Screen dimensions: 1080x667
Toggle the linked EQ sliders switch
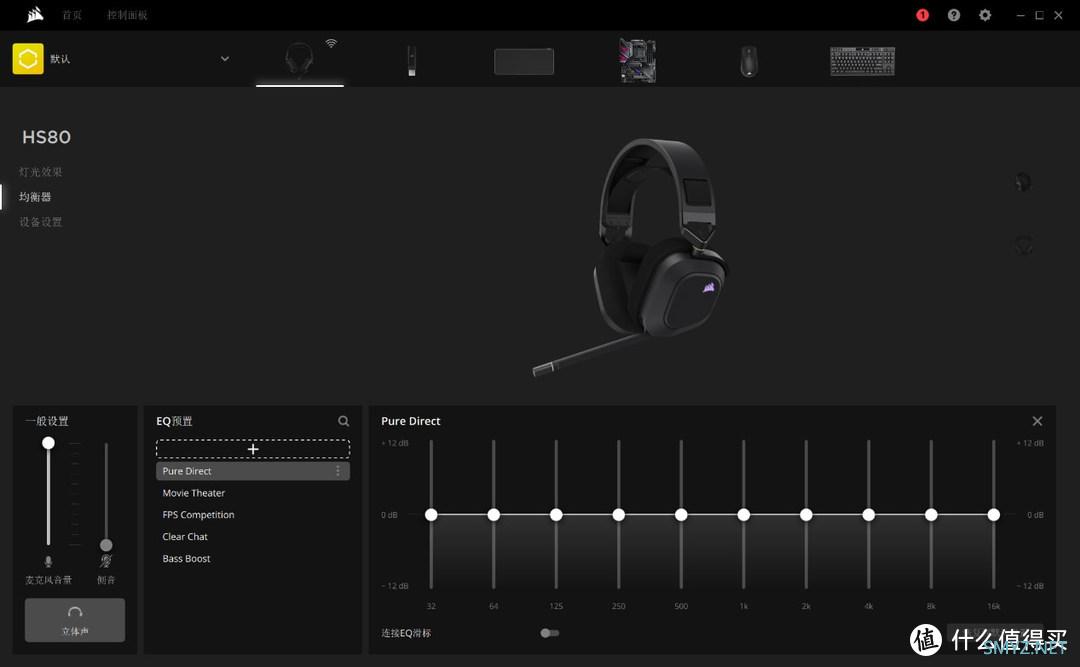[x=550, y=633]
